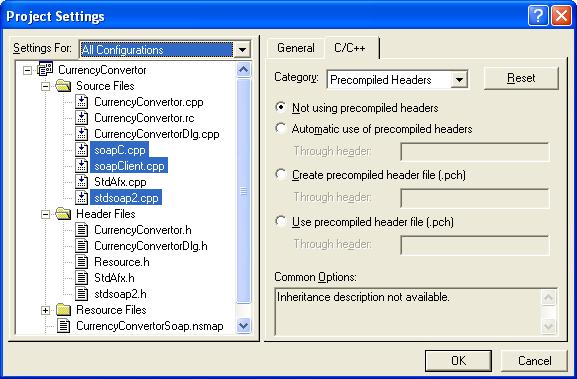Open the Category dropdown list
The height and width of the screenshot is (379, 577).
click(x=459, y=79)
